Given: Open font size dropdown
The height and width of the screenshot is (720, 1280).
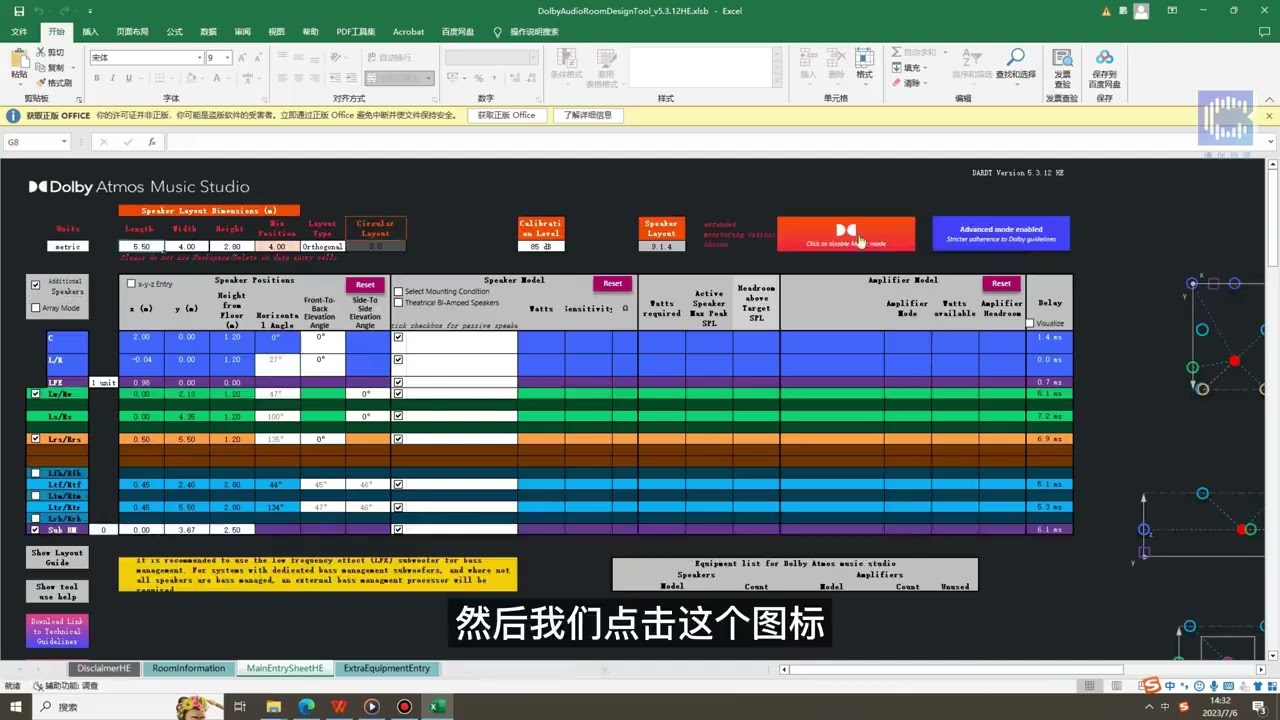Looking at the screenshot, I should click(x=228, y=58).
